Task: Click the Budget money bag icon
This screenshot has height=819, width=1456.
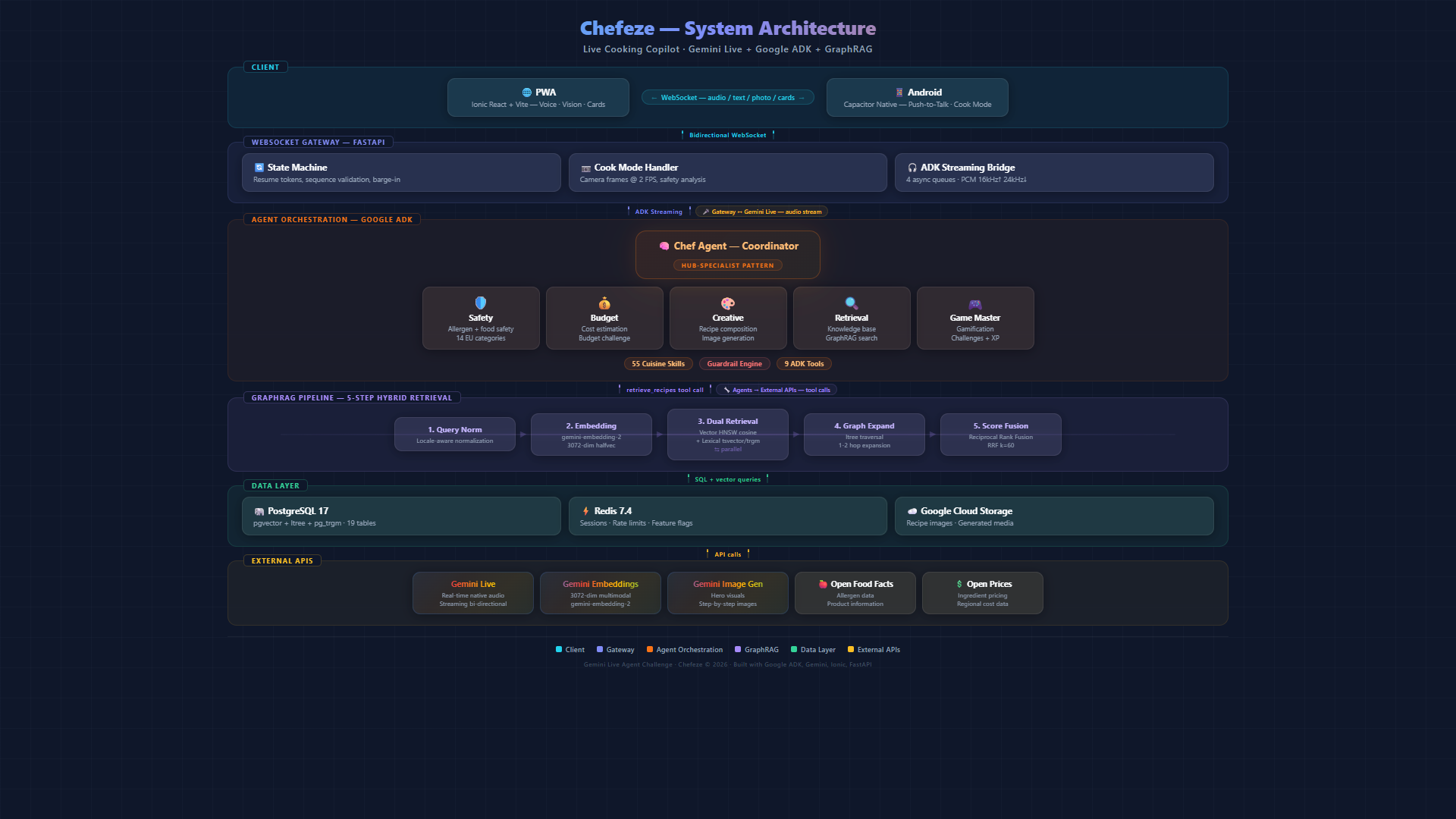Action: (604, 303)
